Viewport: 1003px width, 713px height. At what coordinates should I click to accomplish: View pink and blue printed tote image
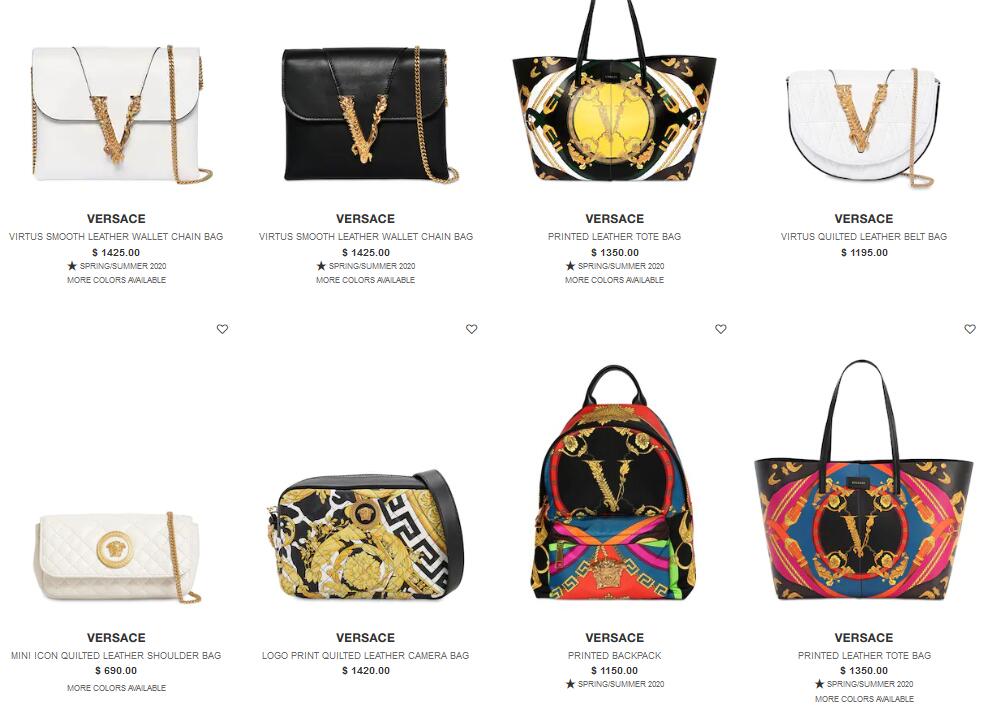864,481
